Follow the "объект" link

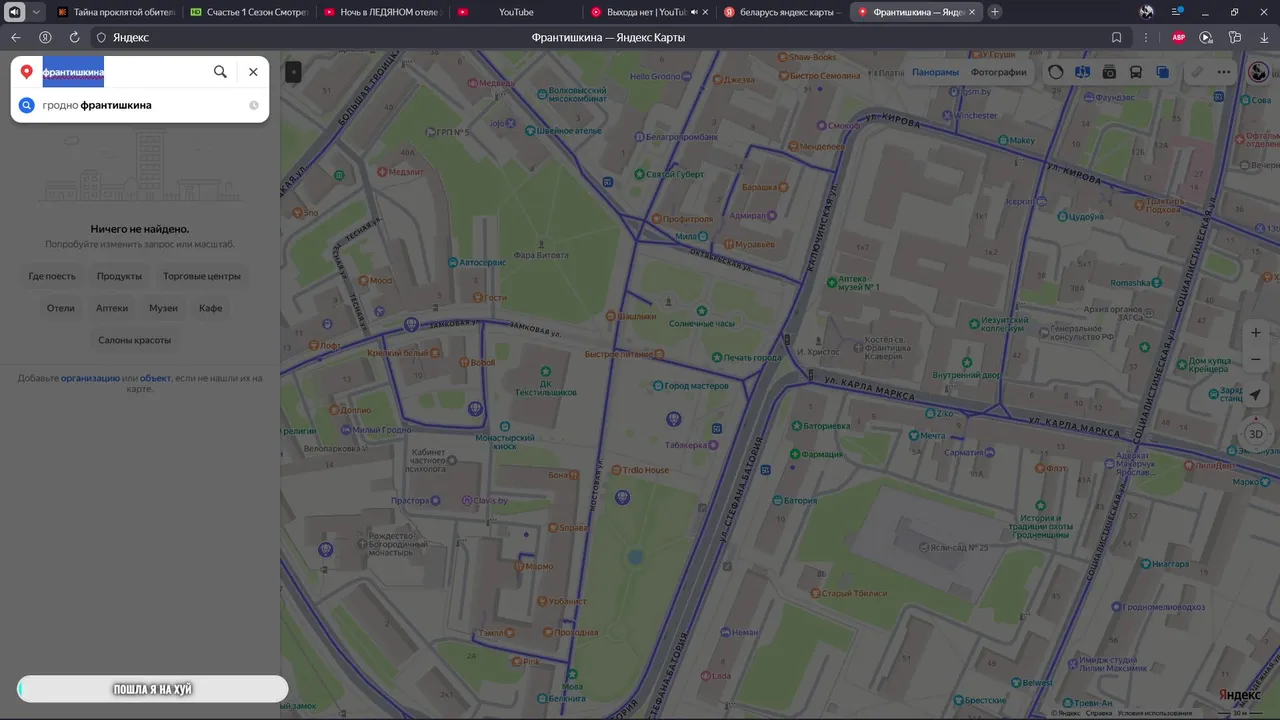click(155, 378)
